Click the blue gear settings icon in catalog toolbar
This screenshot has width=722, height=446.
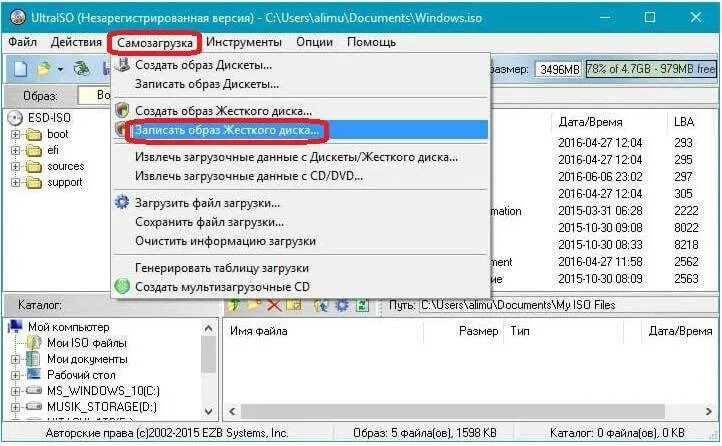(342, 305)
